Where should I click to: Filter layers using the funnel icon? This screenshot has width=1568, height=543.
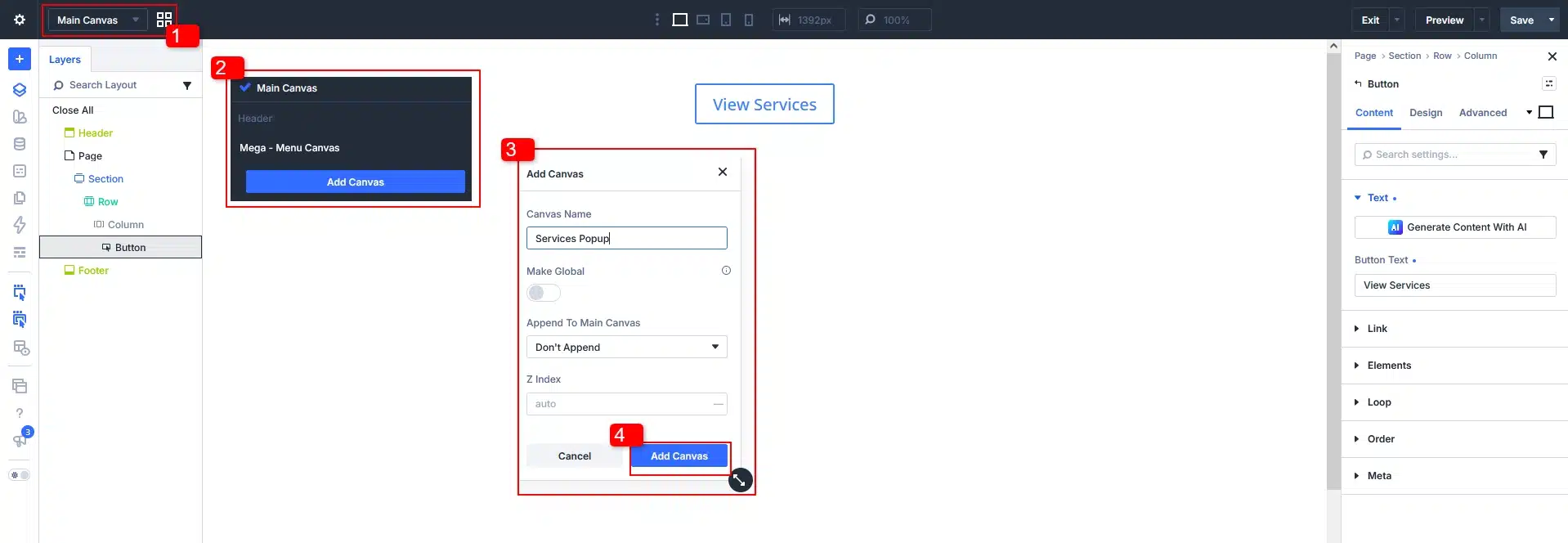pyautogui.click(x=187, y=85)
